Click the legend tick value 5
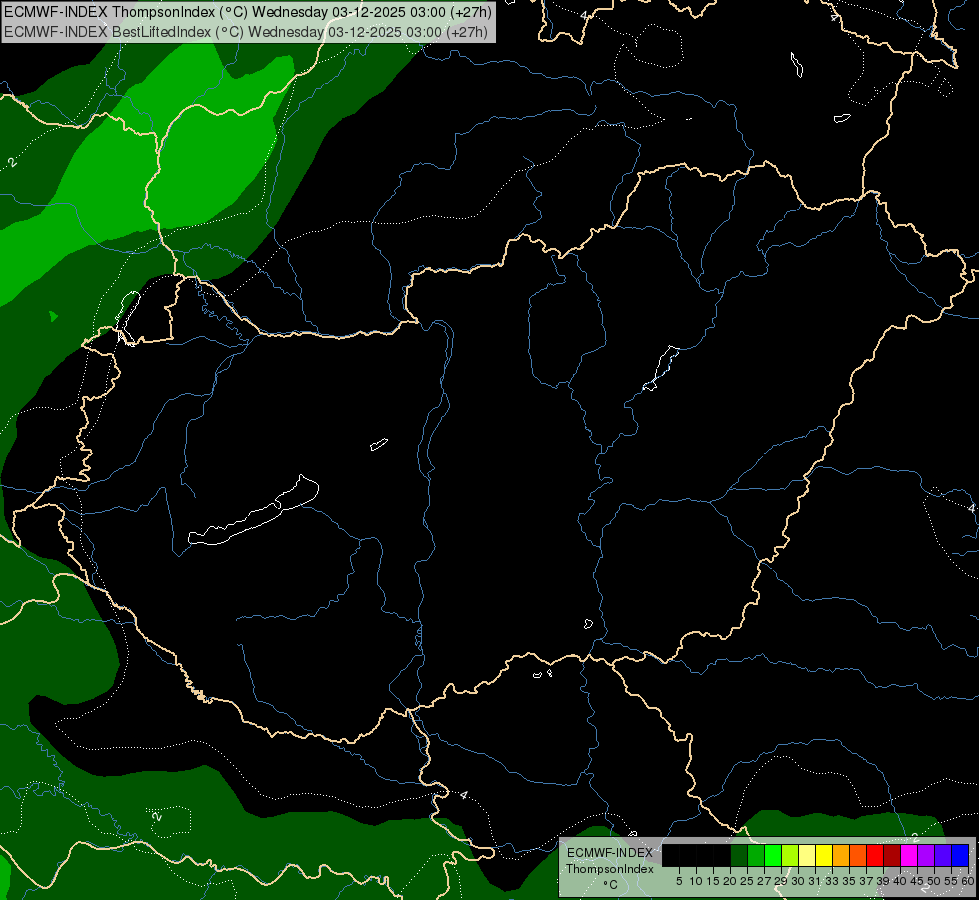The image size is (979, 900). (x=679, y=881)
